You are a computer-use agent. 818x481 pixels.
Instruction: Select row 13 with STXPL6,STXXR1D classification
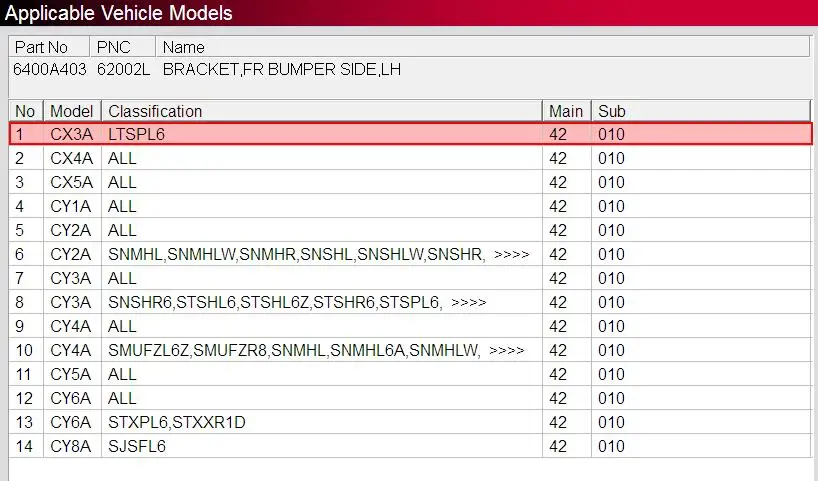tap(411, 422)
